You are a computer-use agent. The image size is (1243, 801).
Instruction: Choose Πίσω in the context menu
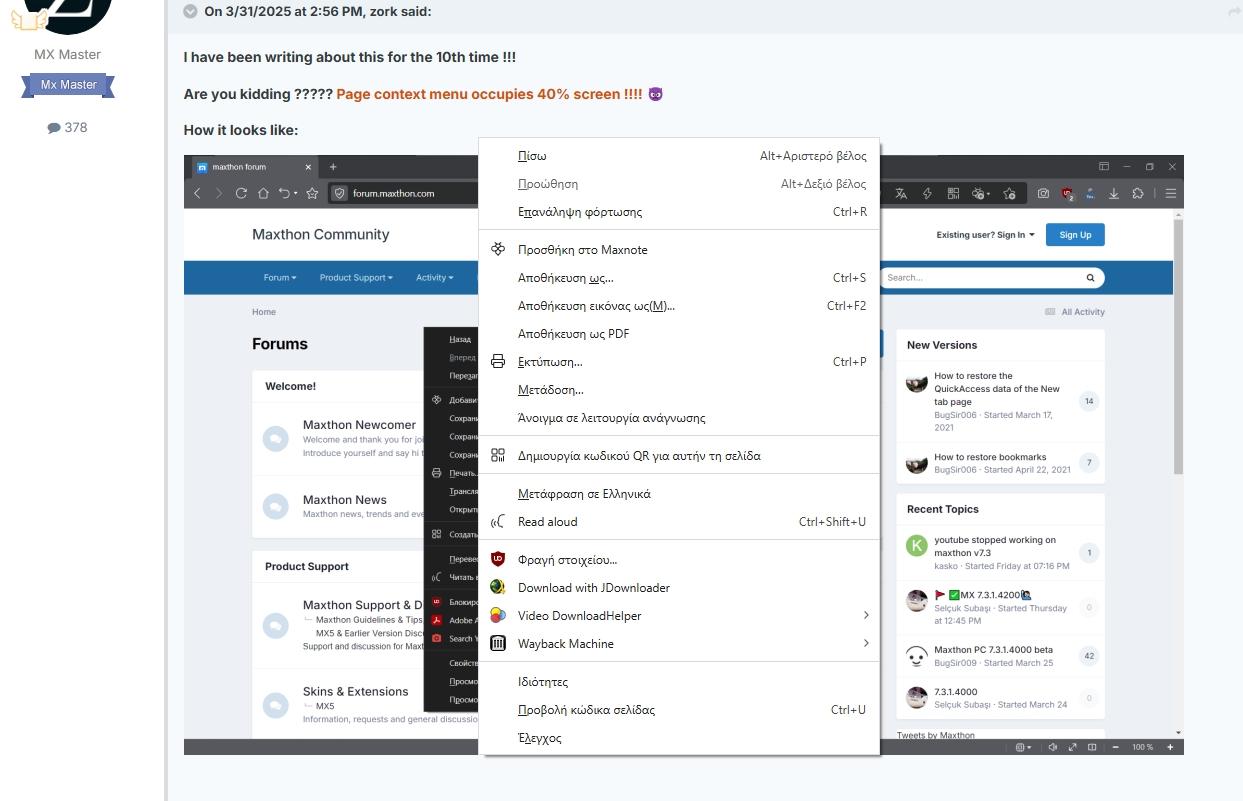(x=680, y=156)
